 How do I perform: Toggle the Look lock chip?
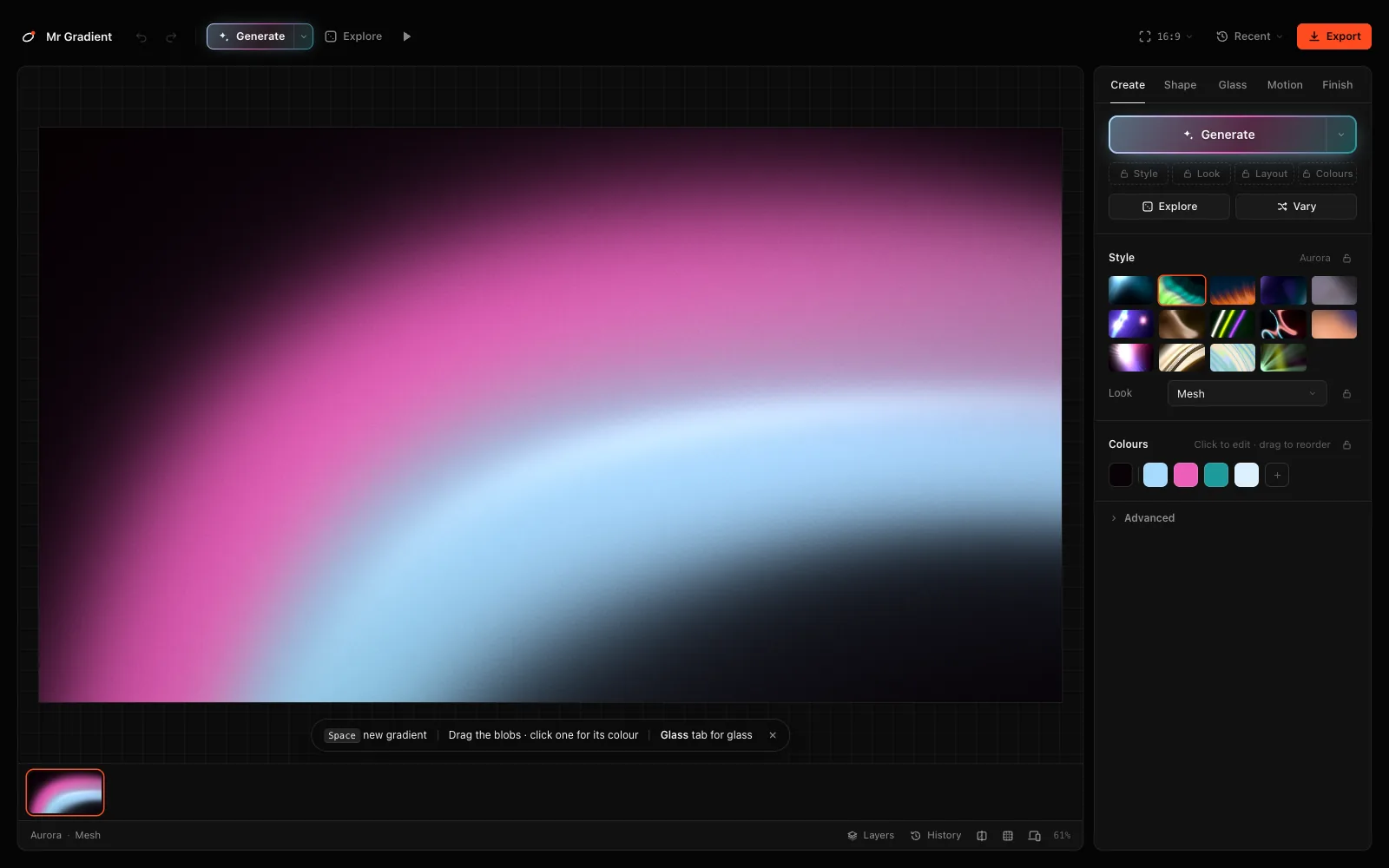click(1201, 174)
